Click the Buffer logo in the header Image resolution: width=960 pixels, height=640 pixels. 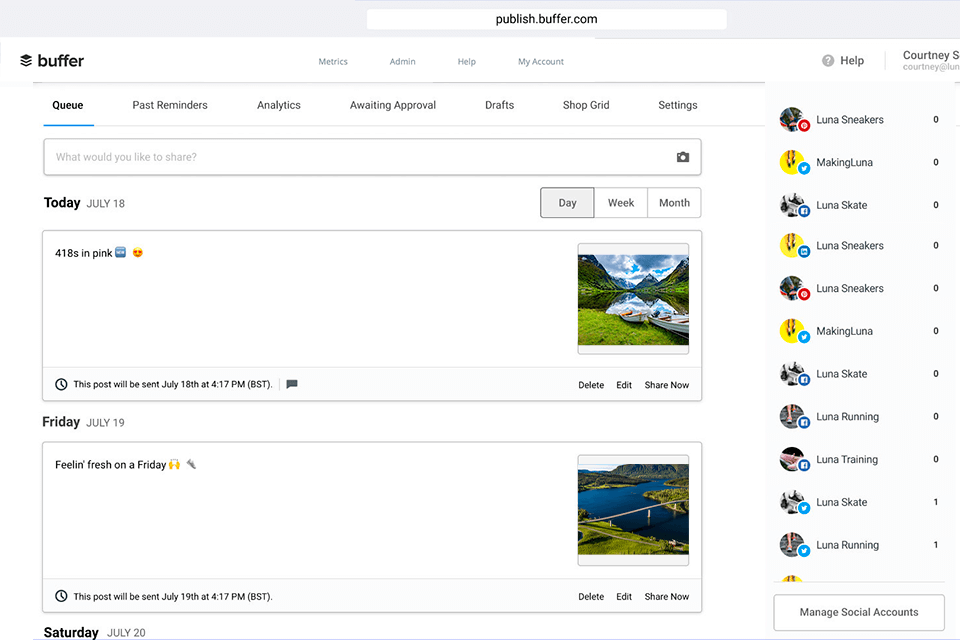tap(52, 61)
